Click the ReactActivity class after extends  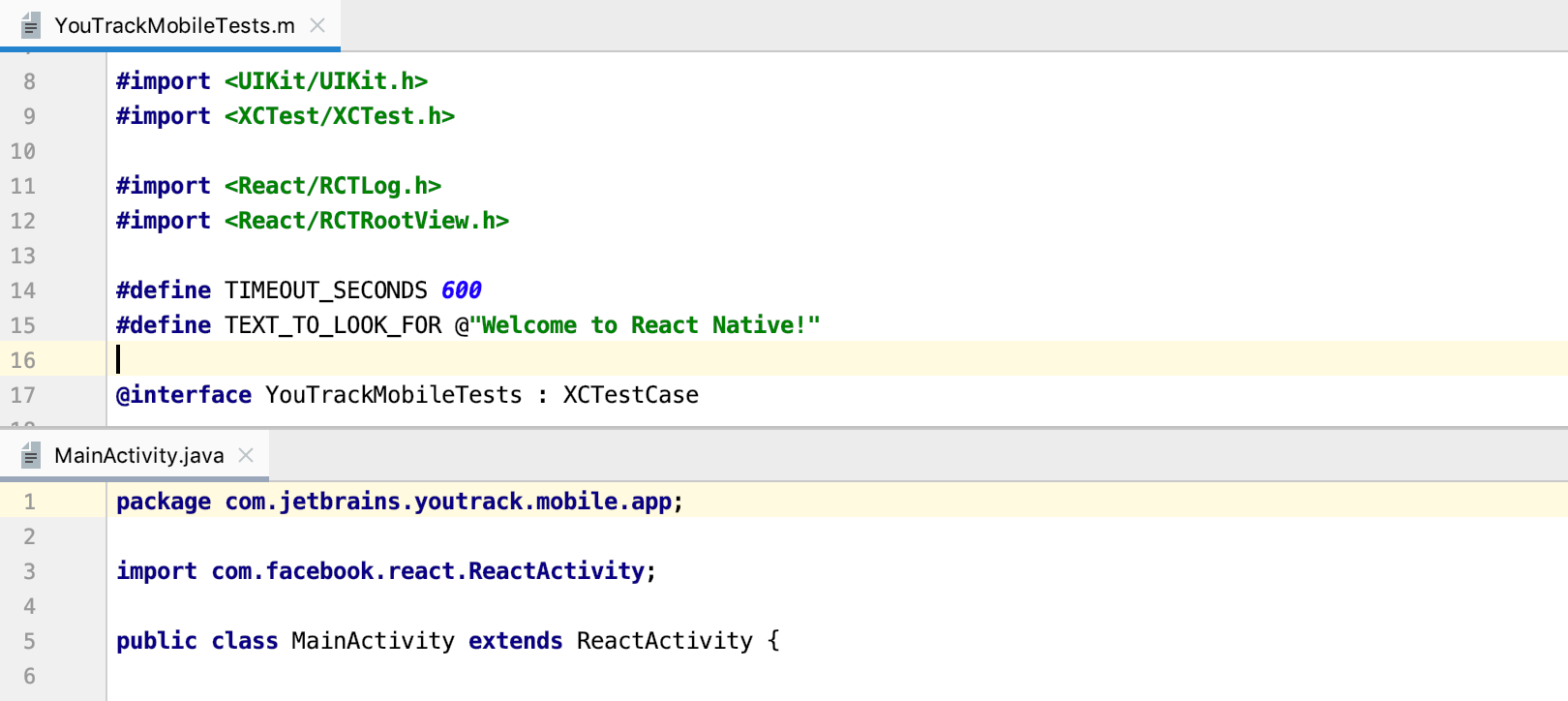point(664,641)
